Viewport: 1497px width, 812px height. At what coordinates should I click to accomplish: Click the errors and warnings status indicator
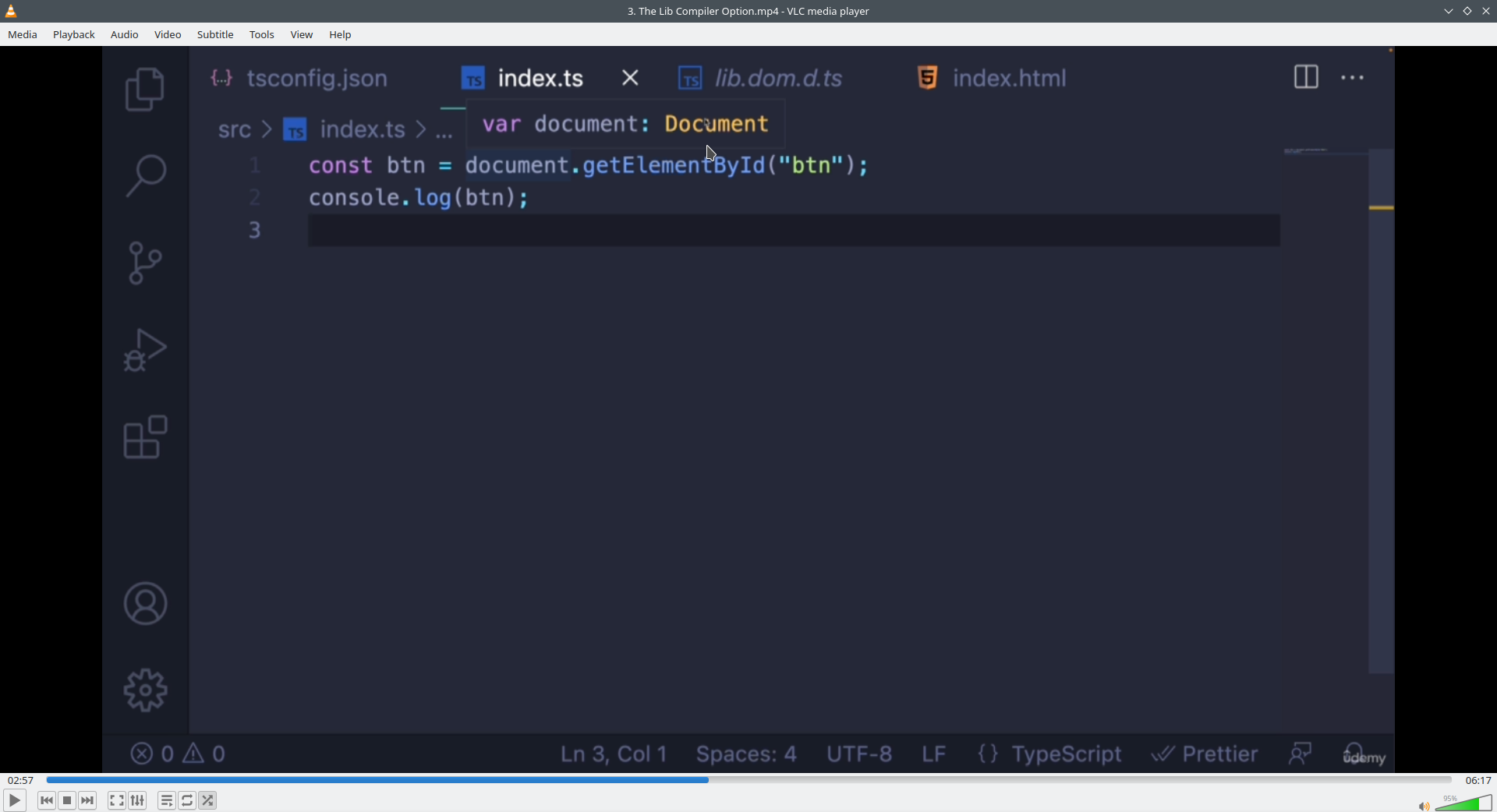(179, 754)
